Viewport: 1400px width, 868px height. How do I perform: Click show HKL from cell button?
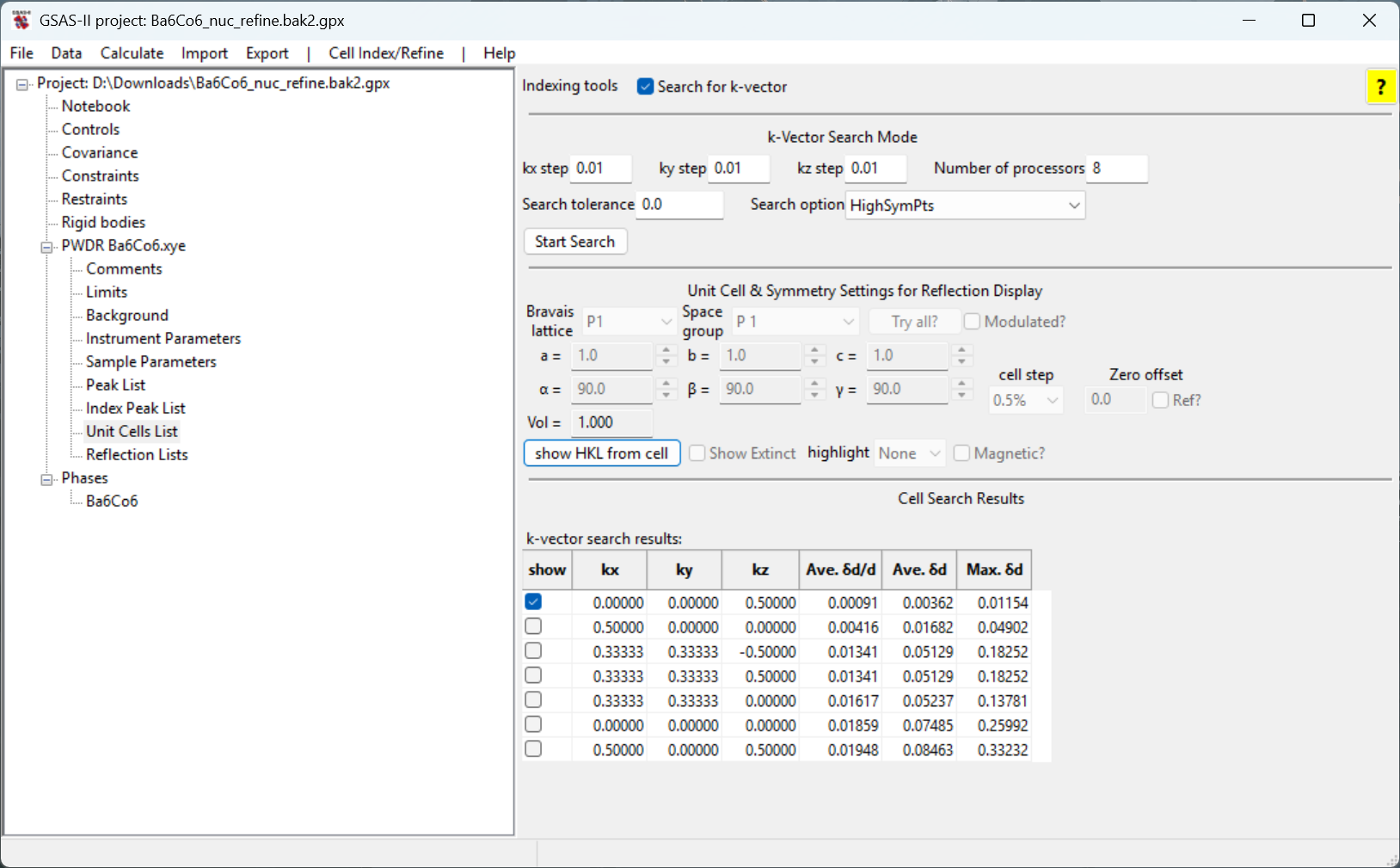(x=602, y=453)
